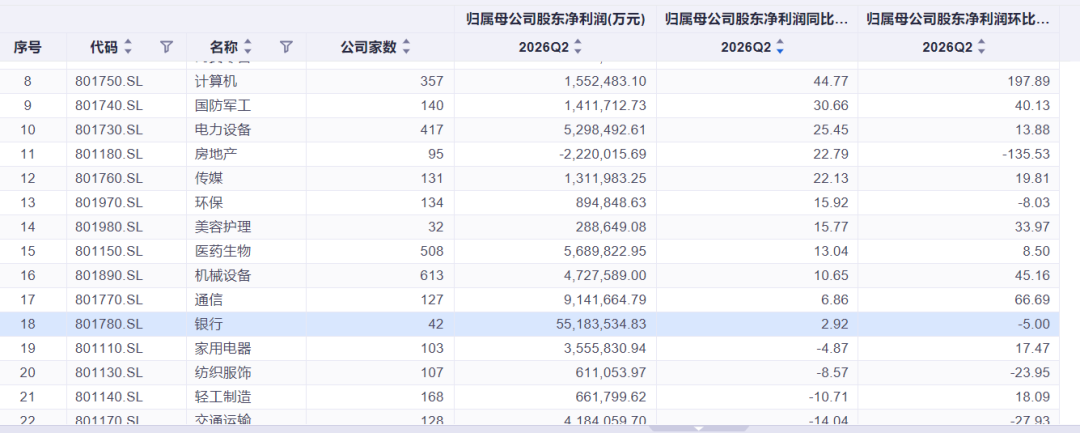The image size is (1080, 433).
Task: Click year-over-year value -10.71
Action: (x=829, y=397)
